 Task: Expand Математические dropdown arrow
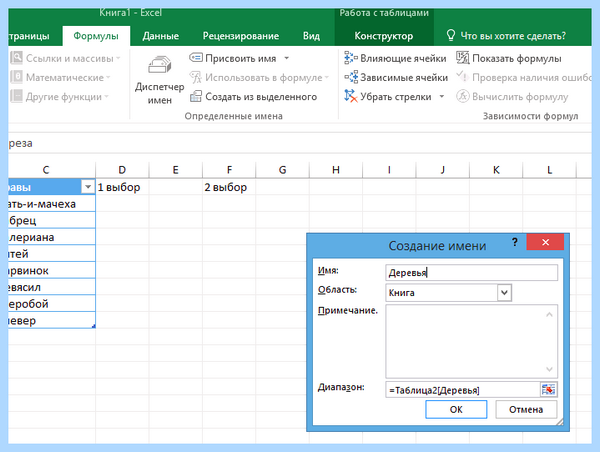[108, 77]
